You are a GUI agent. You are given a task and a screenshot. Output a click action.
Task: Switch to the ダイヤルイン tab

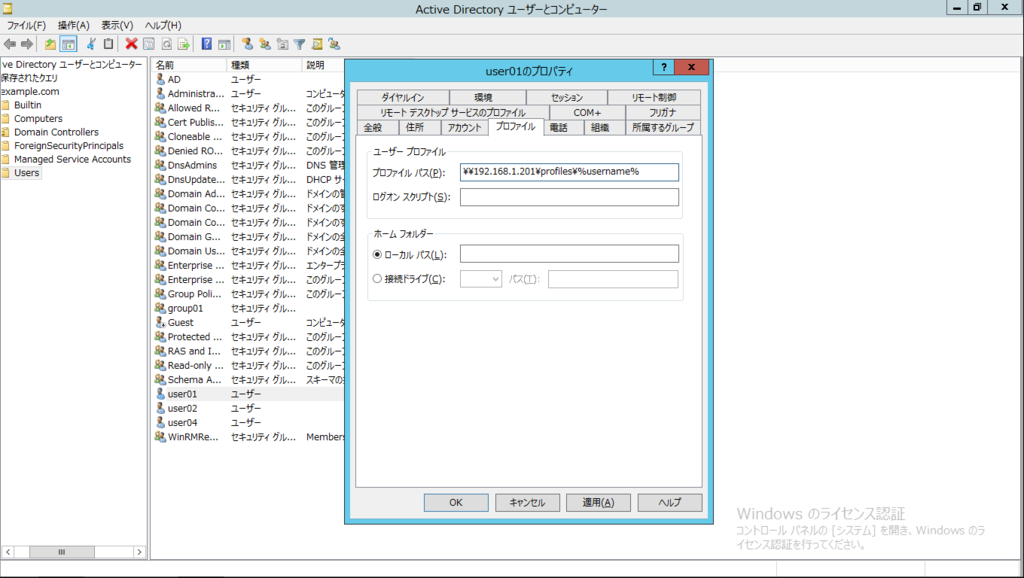click(x=403, y=97)
